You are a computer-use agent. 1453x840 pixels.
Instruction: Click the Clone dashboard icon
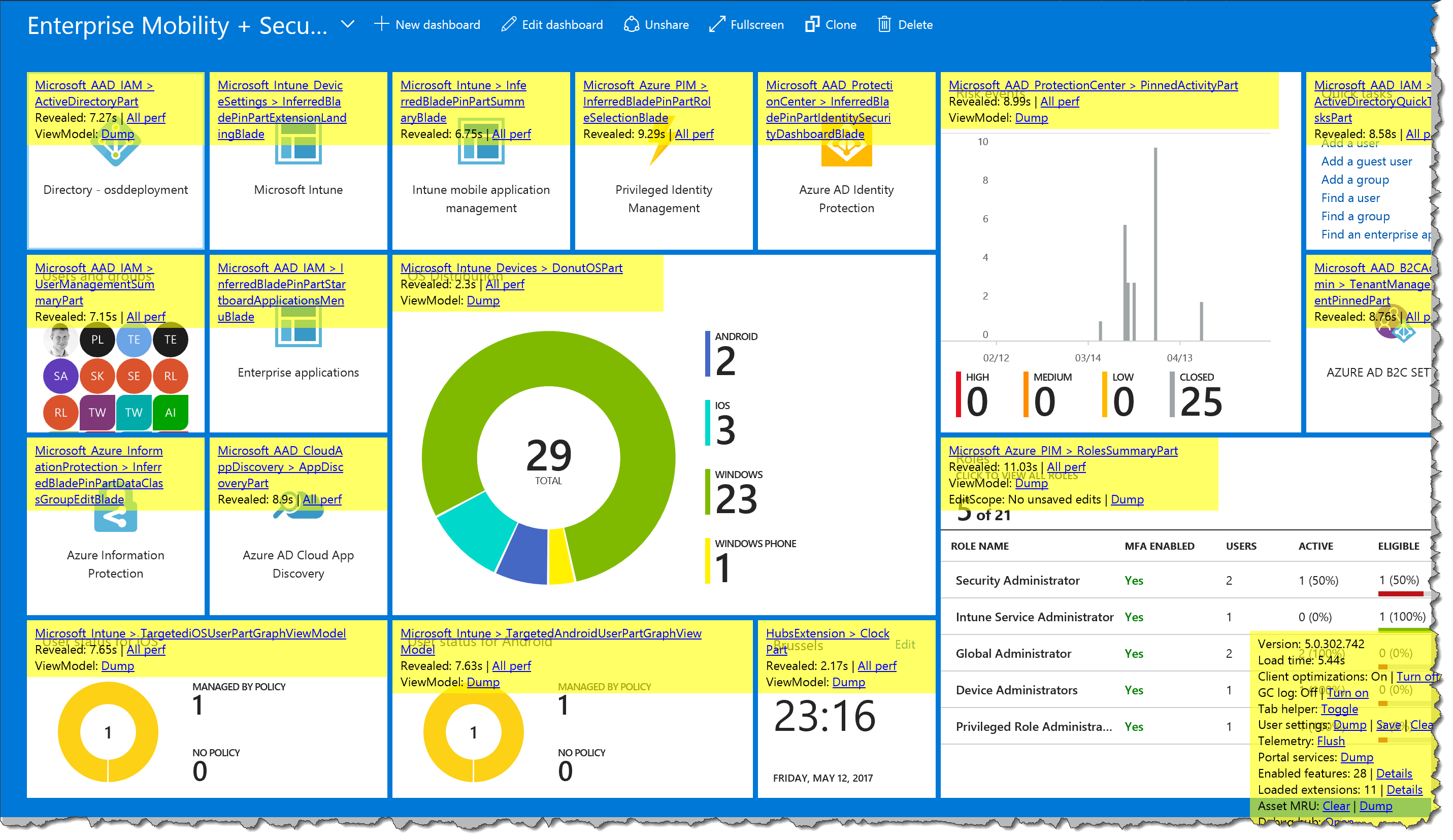coord(812,24)
